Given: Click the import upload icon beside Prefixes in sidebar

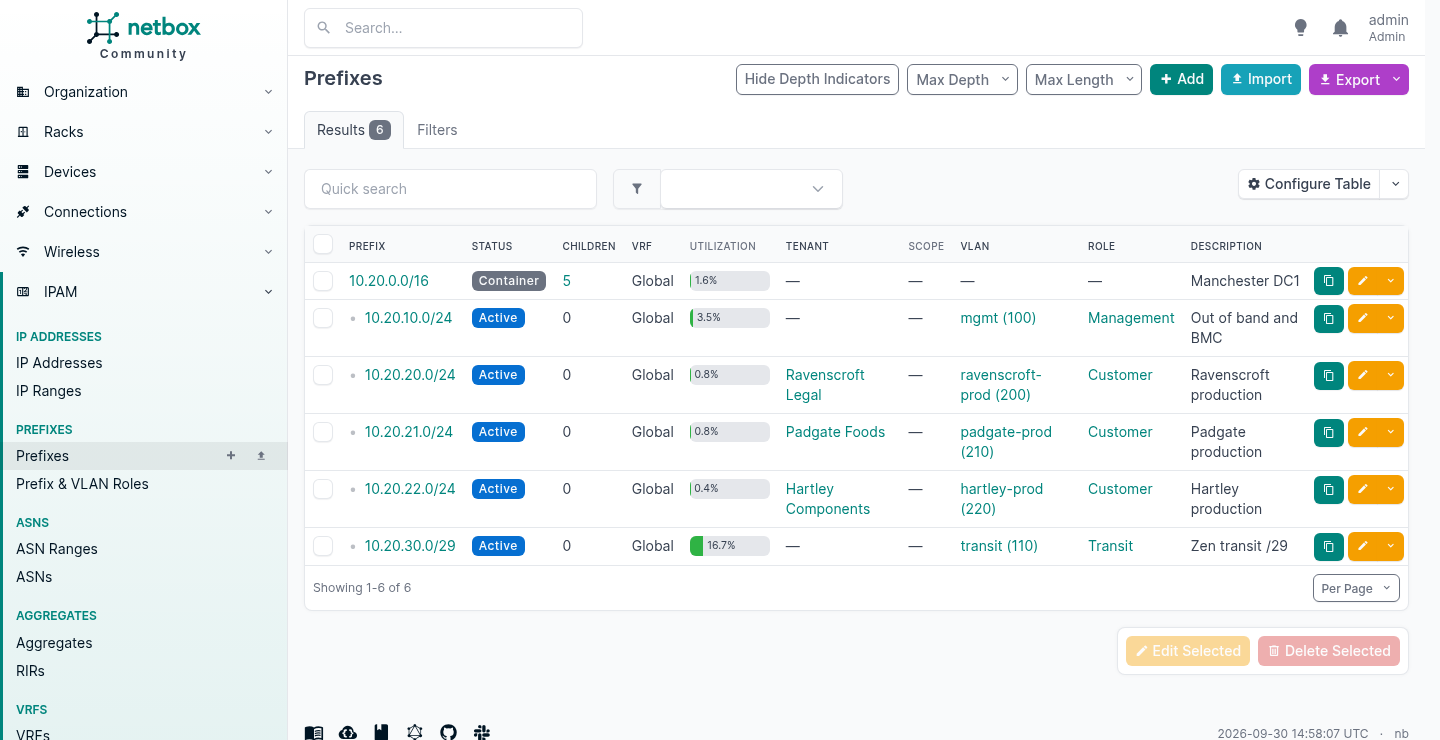Looking at the screenshot, I should click(261, 456).
